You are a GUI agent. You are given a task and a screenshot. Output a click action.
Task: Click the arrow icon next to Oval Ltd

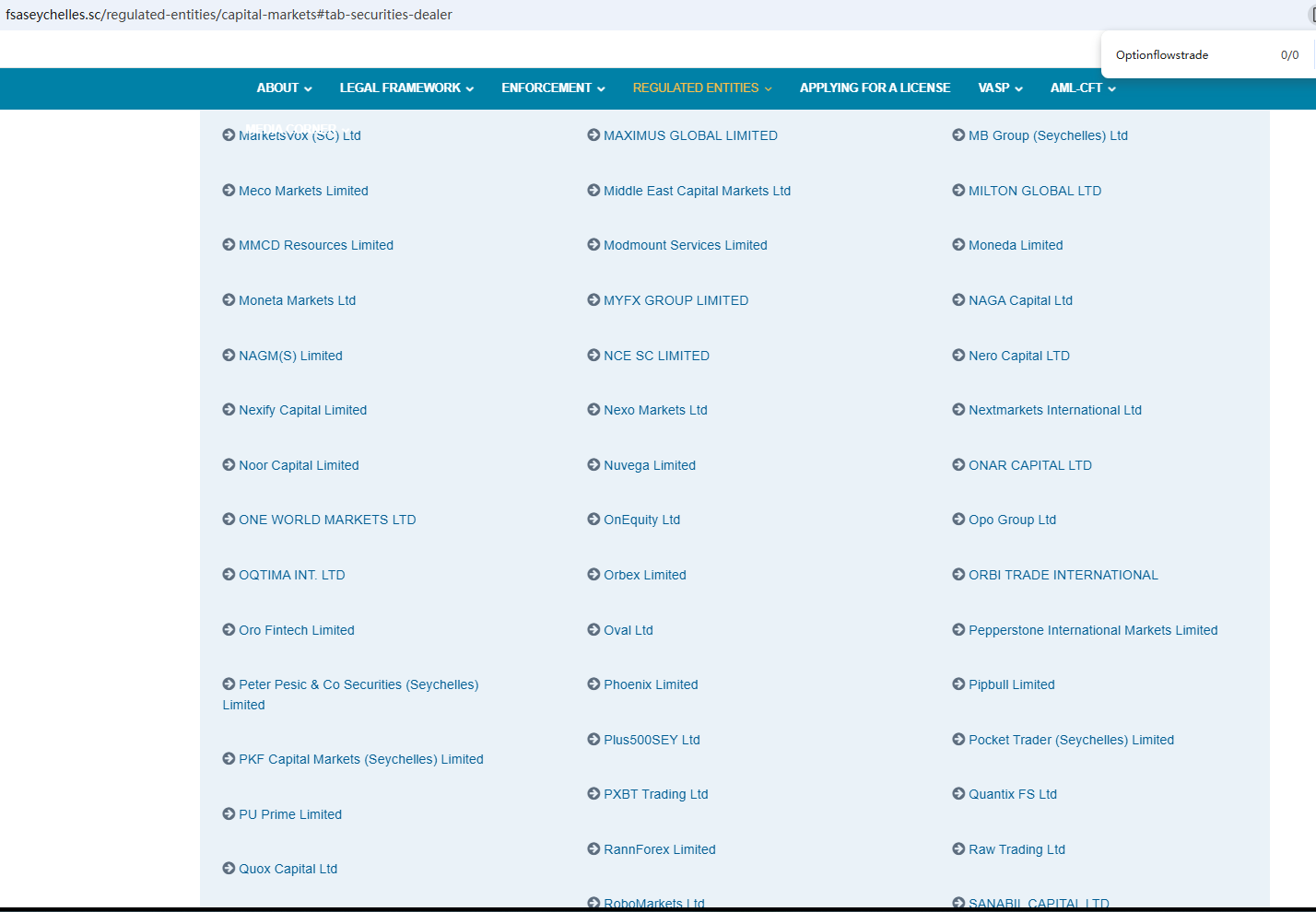(593, 629)
